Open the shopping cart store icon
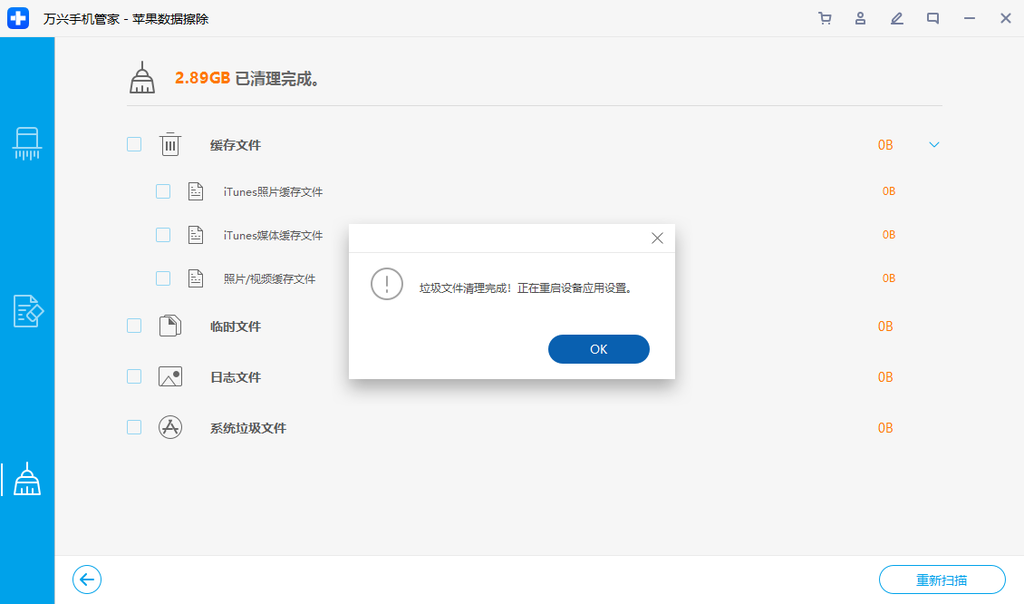Viewport: 1024px width, 604px height. (x=824, y=18)
